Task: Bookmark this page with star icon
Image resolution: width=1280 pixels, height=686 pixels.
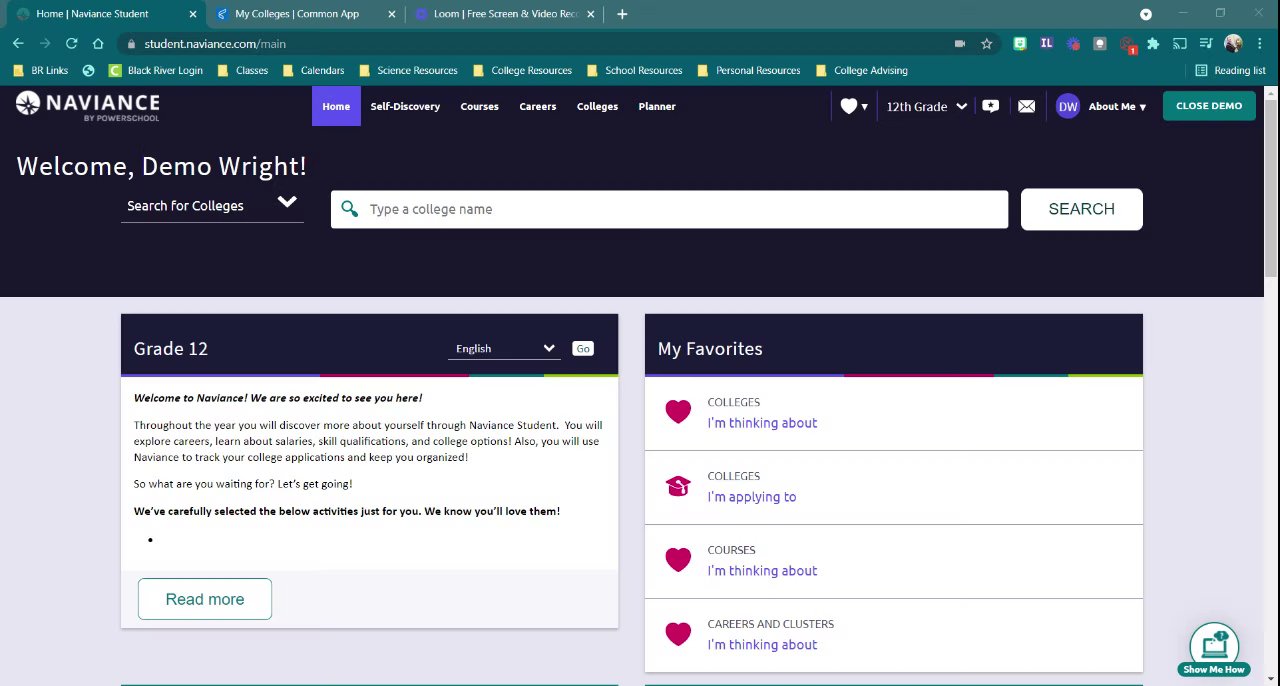Action: (987, 44)
